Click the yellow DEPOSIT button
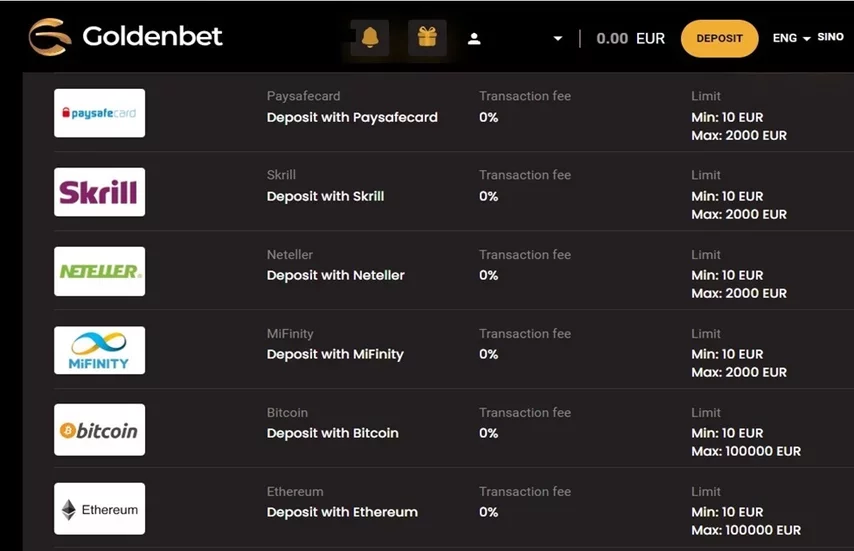854x551 pixels. (719, 39)
